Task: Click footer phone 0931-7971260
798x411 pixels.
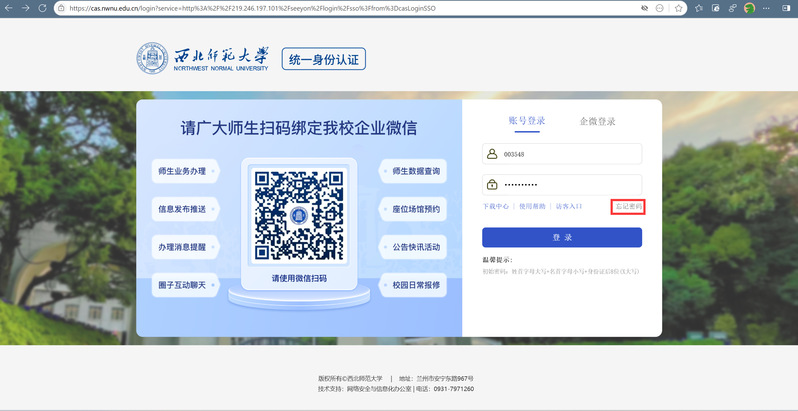Action: coord(453,389)
